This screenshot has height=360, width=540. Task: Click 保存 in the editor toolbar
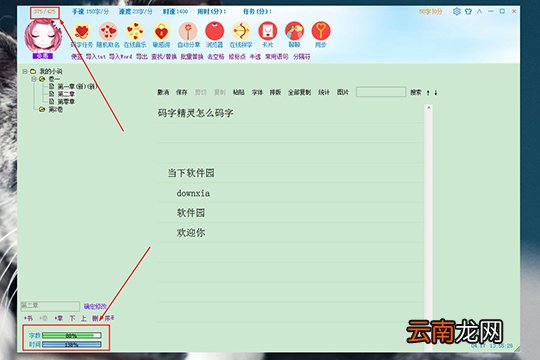click(181, 92)
